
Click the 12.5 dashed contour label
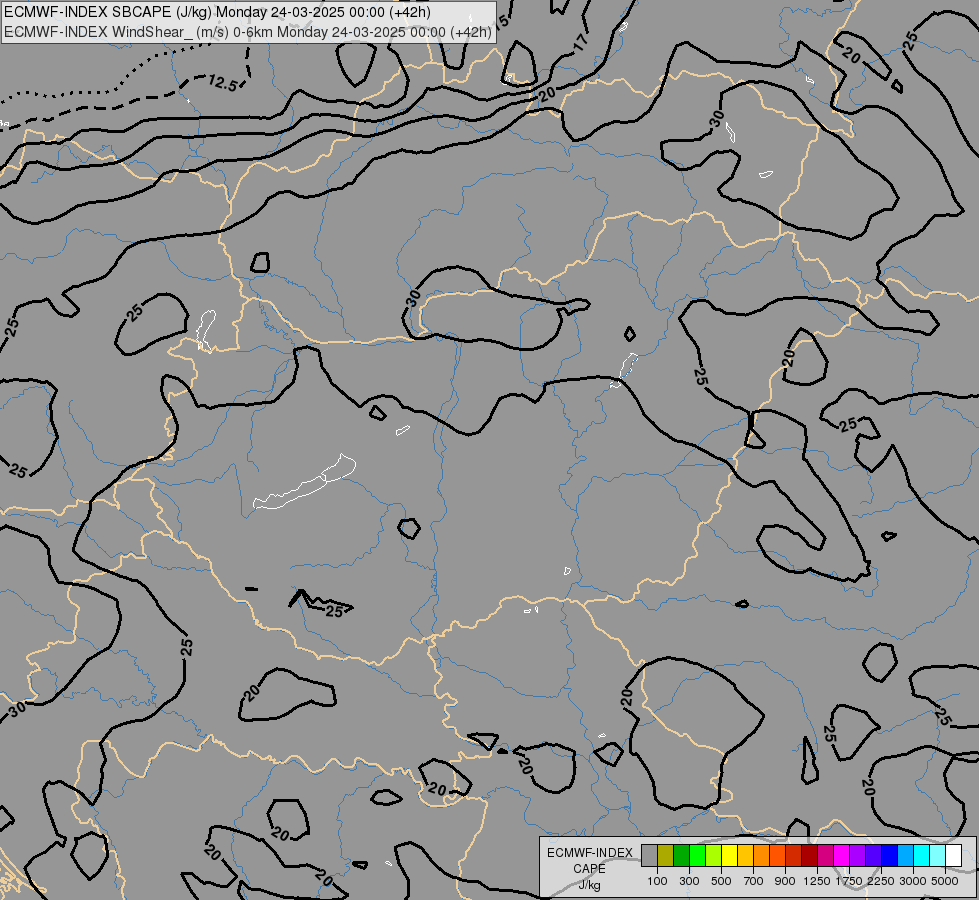tap(223, 82)
